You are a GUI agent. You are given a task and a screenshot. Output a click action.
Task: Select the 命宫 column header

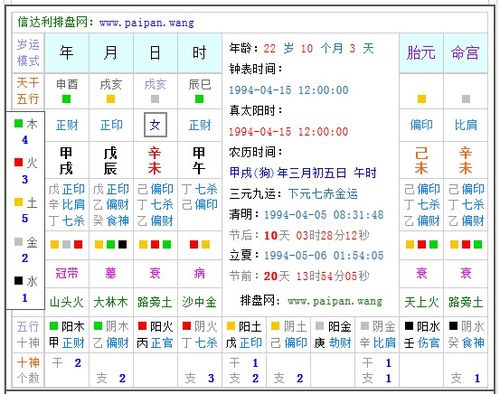(x=465, y=53)
